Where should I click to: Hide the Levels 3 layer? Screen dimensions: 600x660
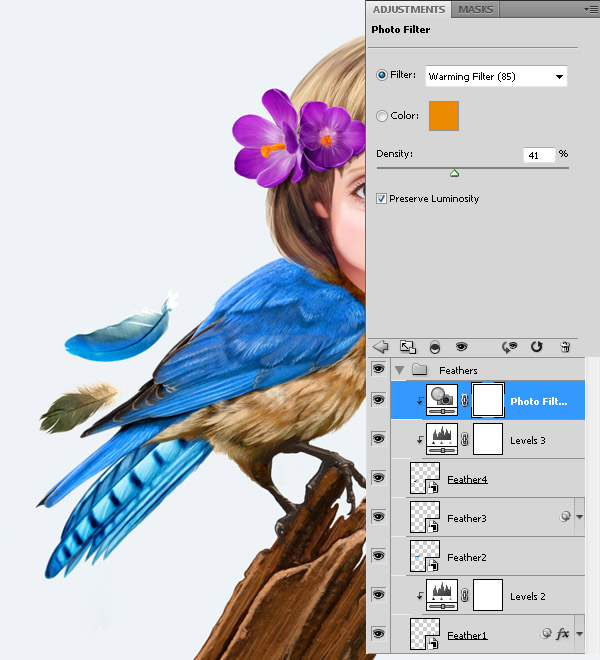pos(378,440)
